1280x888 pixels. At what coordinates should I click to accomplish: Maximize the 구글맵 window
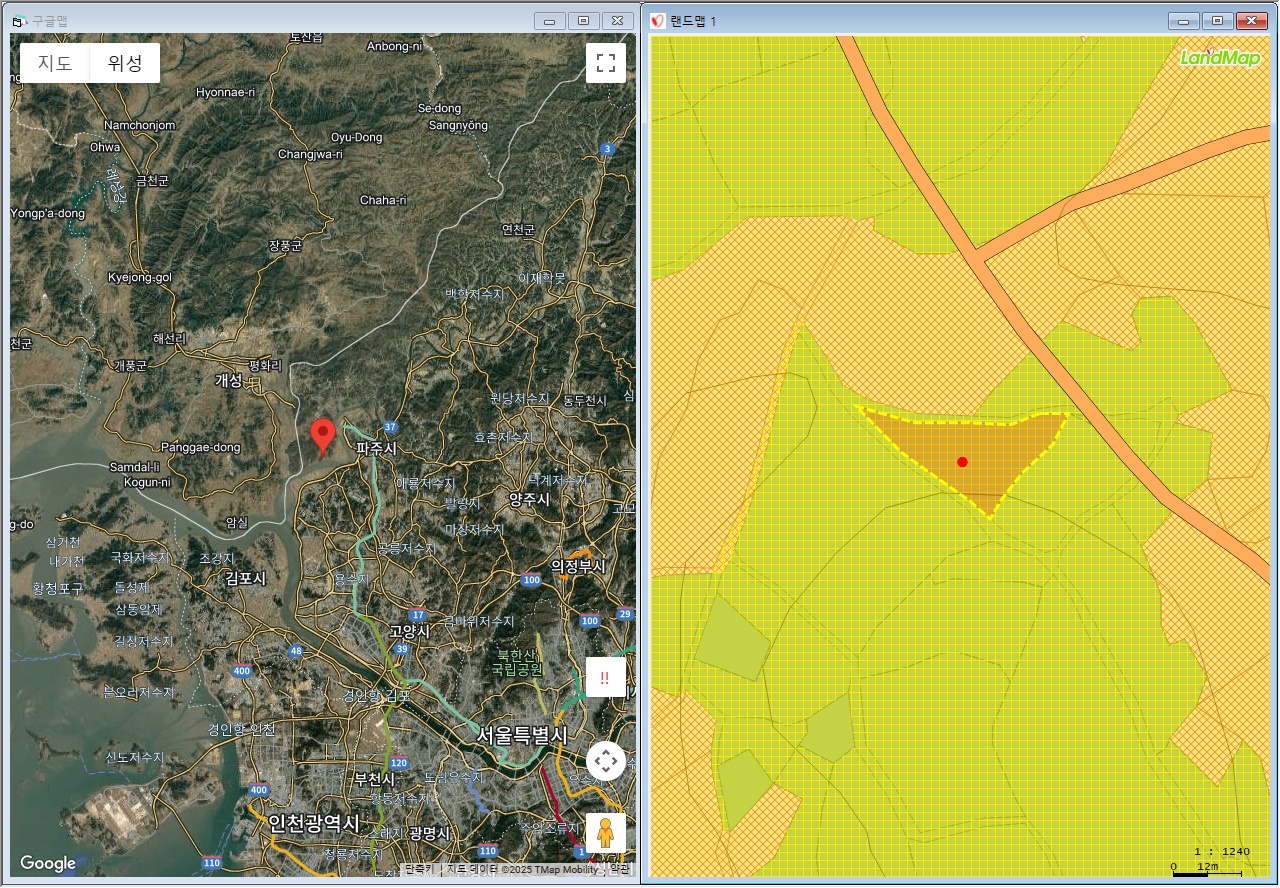(584, 20)
